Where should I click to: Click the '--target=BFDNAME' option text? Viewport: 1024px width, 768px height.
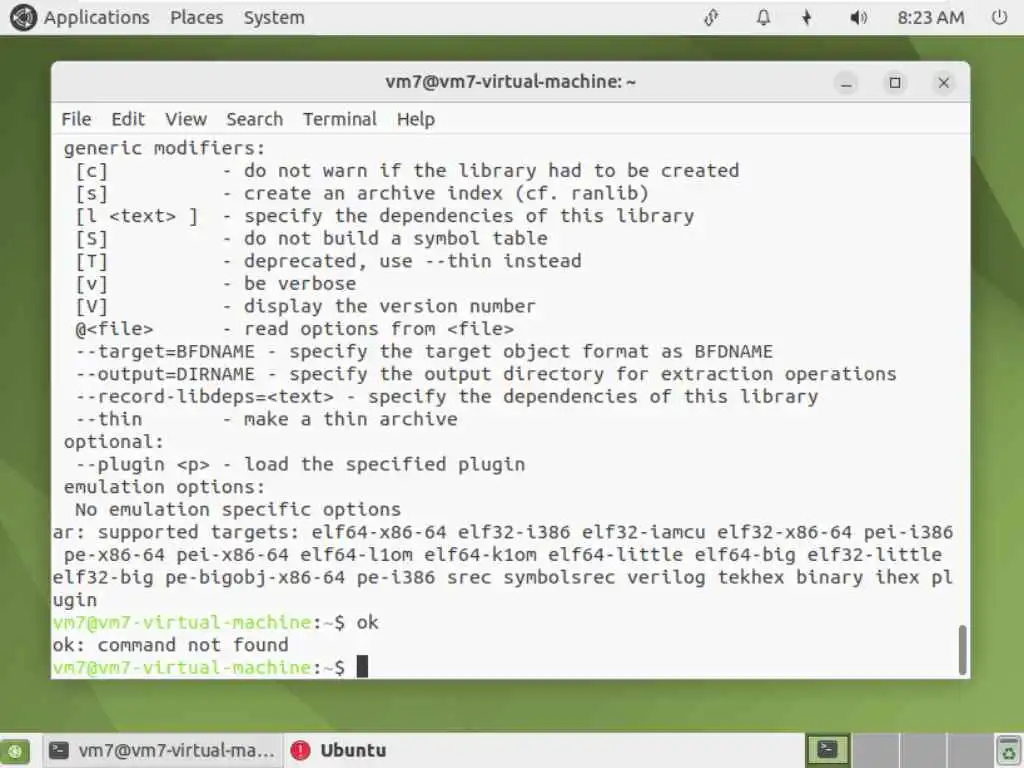[x=165, y=351]
